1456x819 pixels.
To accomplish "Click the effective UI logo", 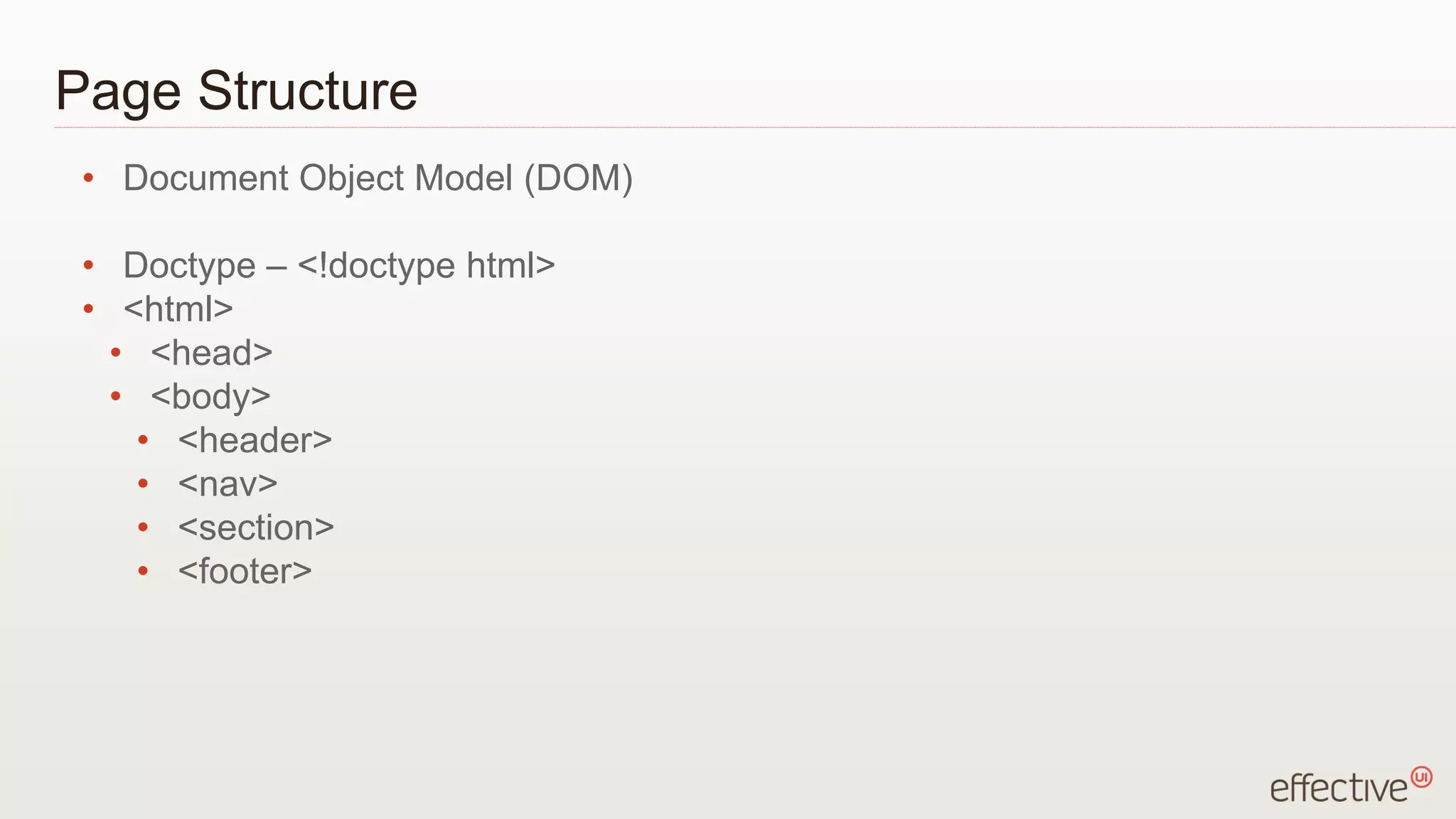I will (1351, 785).
